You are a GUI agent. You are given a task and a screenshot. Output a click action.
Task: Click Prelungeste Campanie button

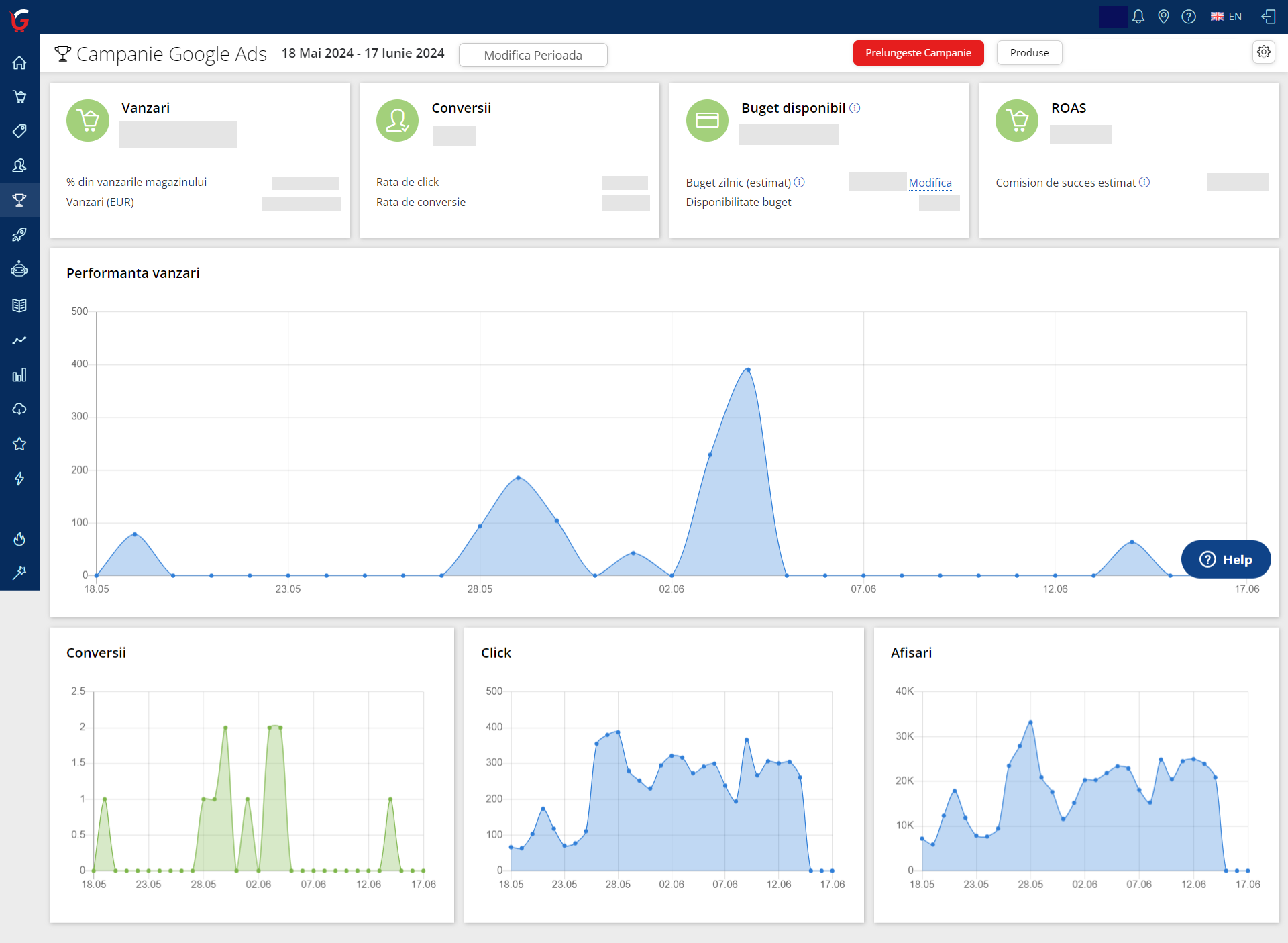tap(918, 53)
